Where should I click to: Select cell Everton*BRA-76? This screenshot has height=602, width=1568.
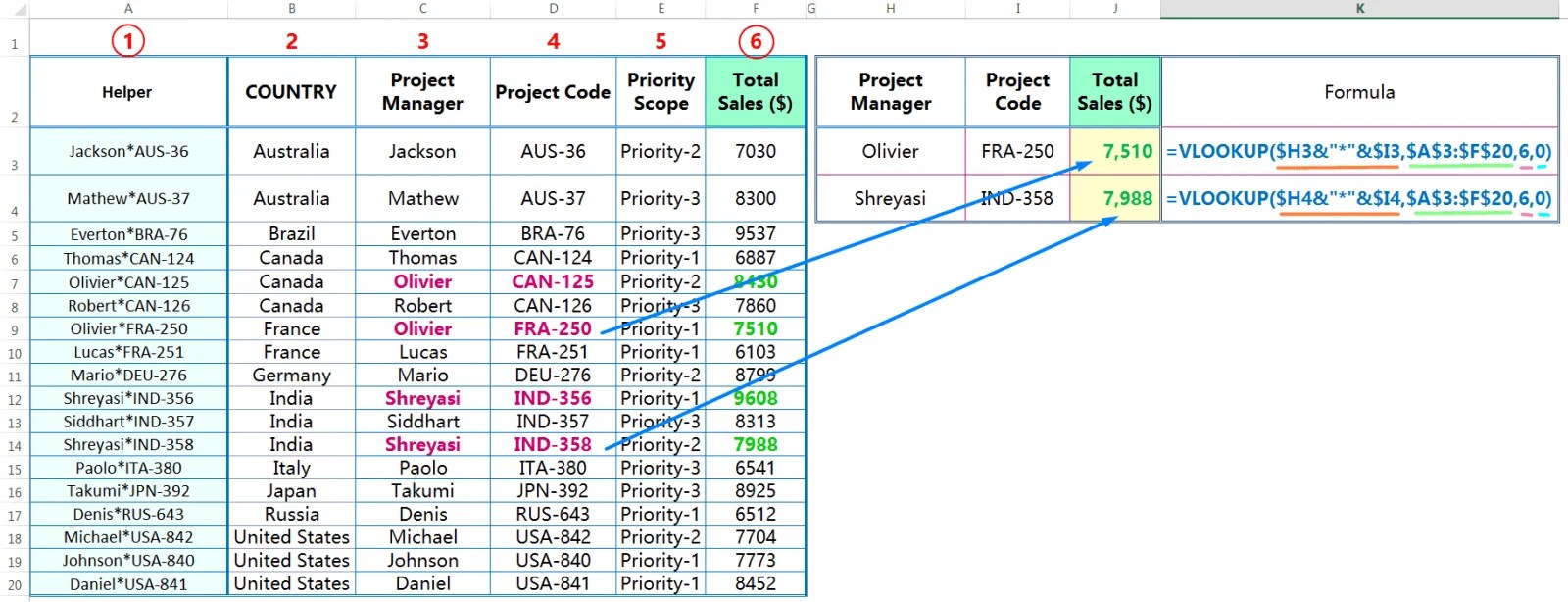128,234
